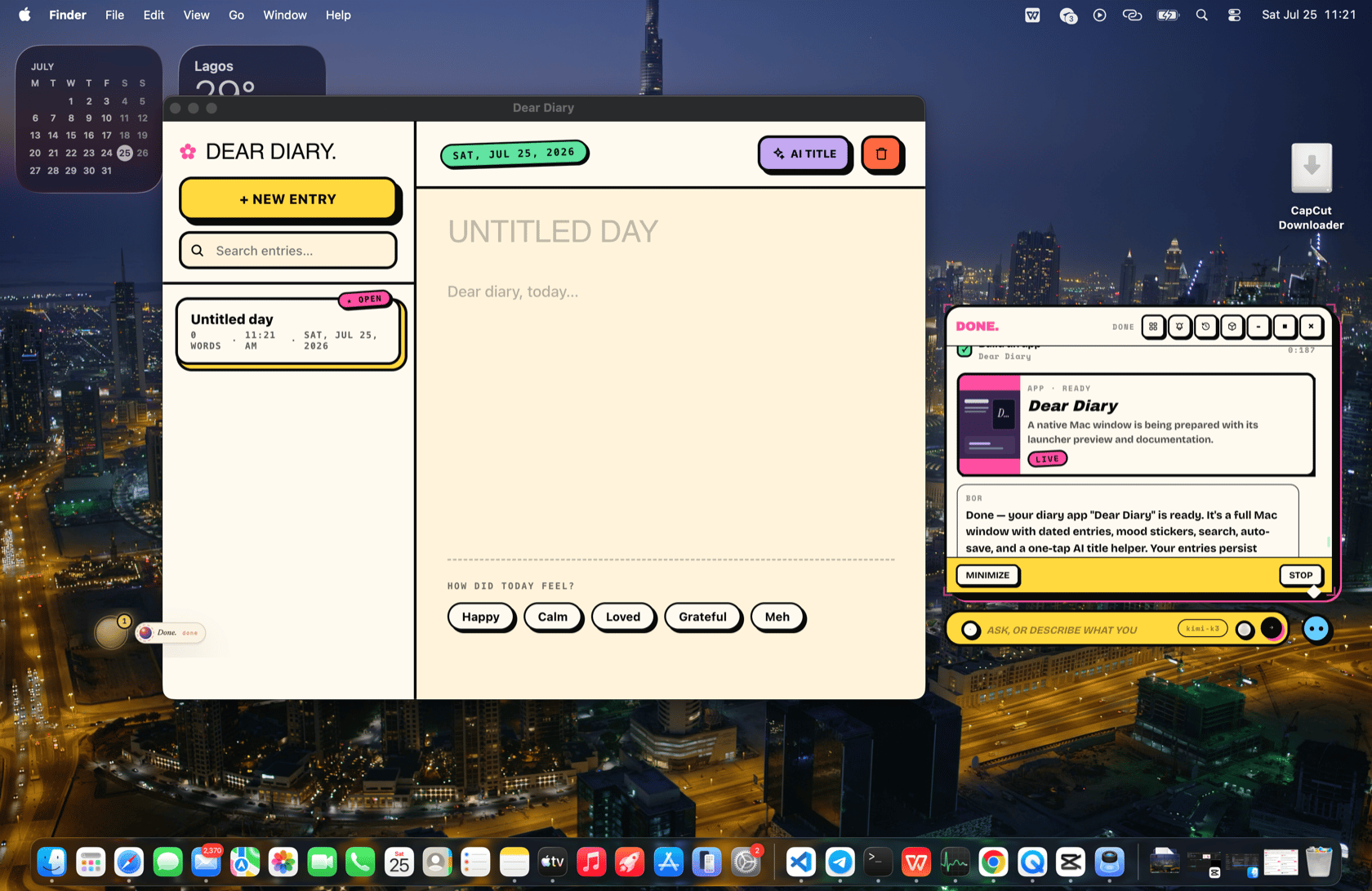The image size is (1372, 891).
Task: Open the CapCut Downloader desktop icon
Action: 1311,186
